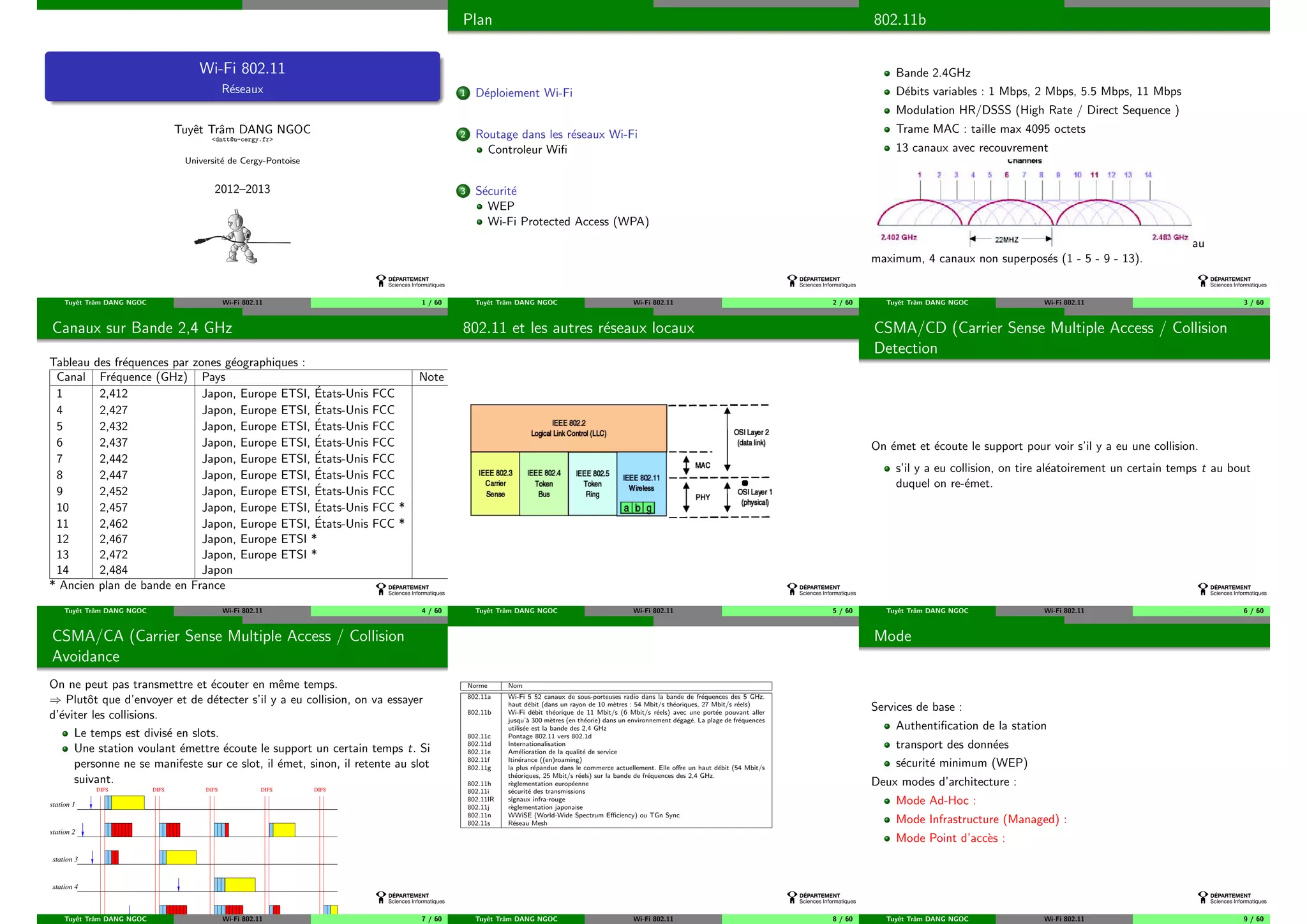1307x924 pixels.
Task: Click the Wi-Fi Protected Access (WPA) item
Action: [568, 222]
